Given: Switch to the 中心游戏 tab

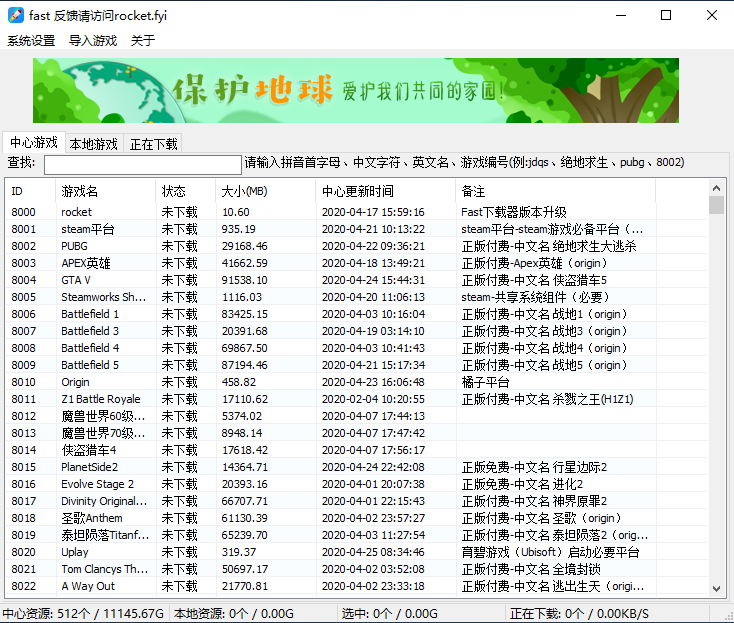Looking at the screenshot, I should point(34,142).
